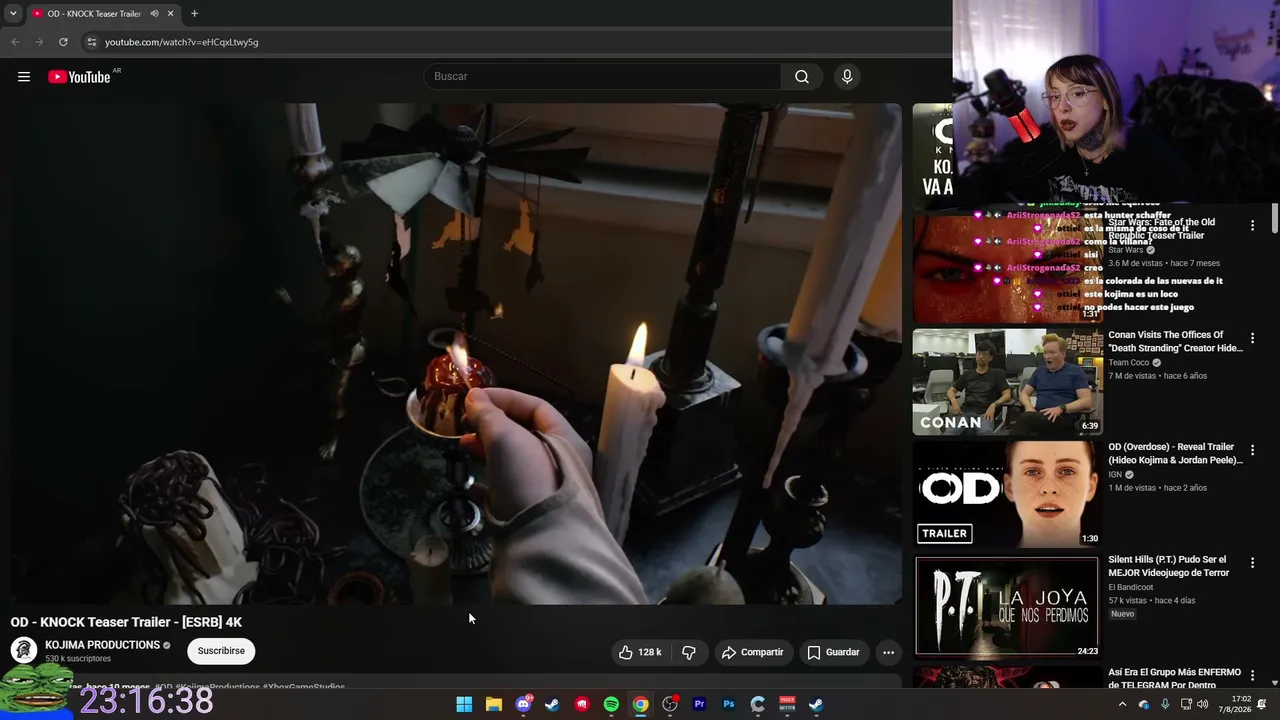Screen dimensions: 1280x720
Task: Open the Conan Visits Death Stranding thumbnail
Action: click(1007, 381)
